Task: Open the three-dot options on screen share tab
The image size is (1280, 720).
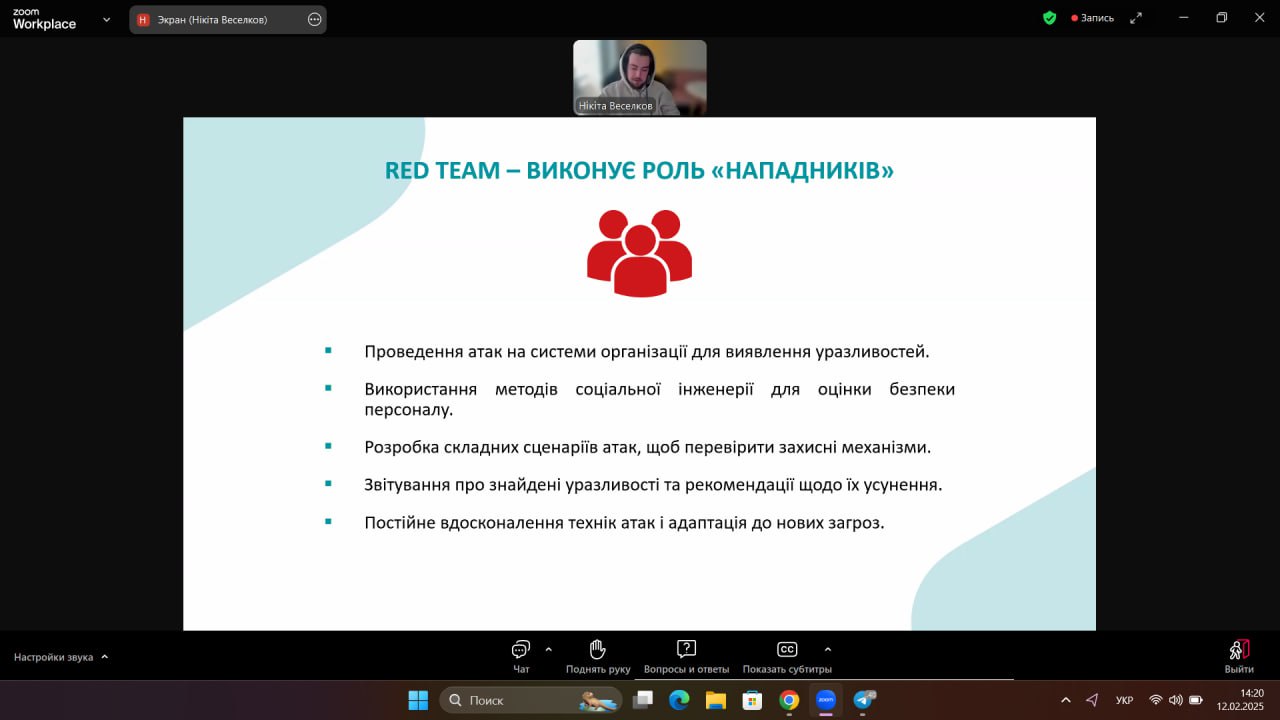Action: tap(314, 19)
